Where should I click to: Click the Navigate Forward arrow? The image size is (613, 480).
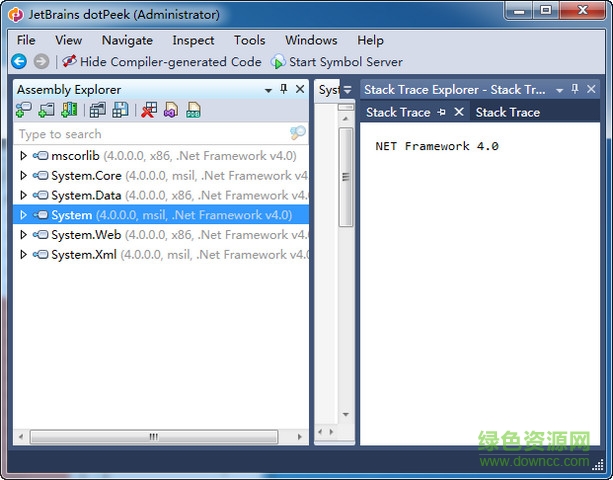pyautogui.click(x=41, y=61)
